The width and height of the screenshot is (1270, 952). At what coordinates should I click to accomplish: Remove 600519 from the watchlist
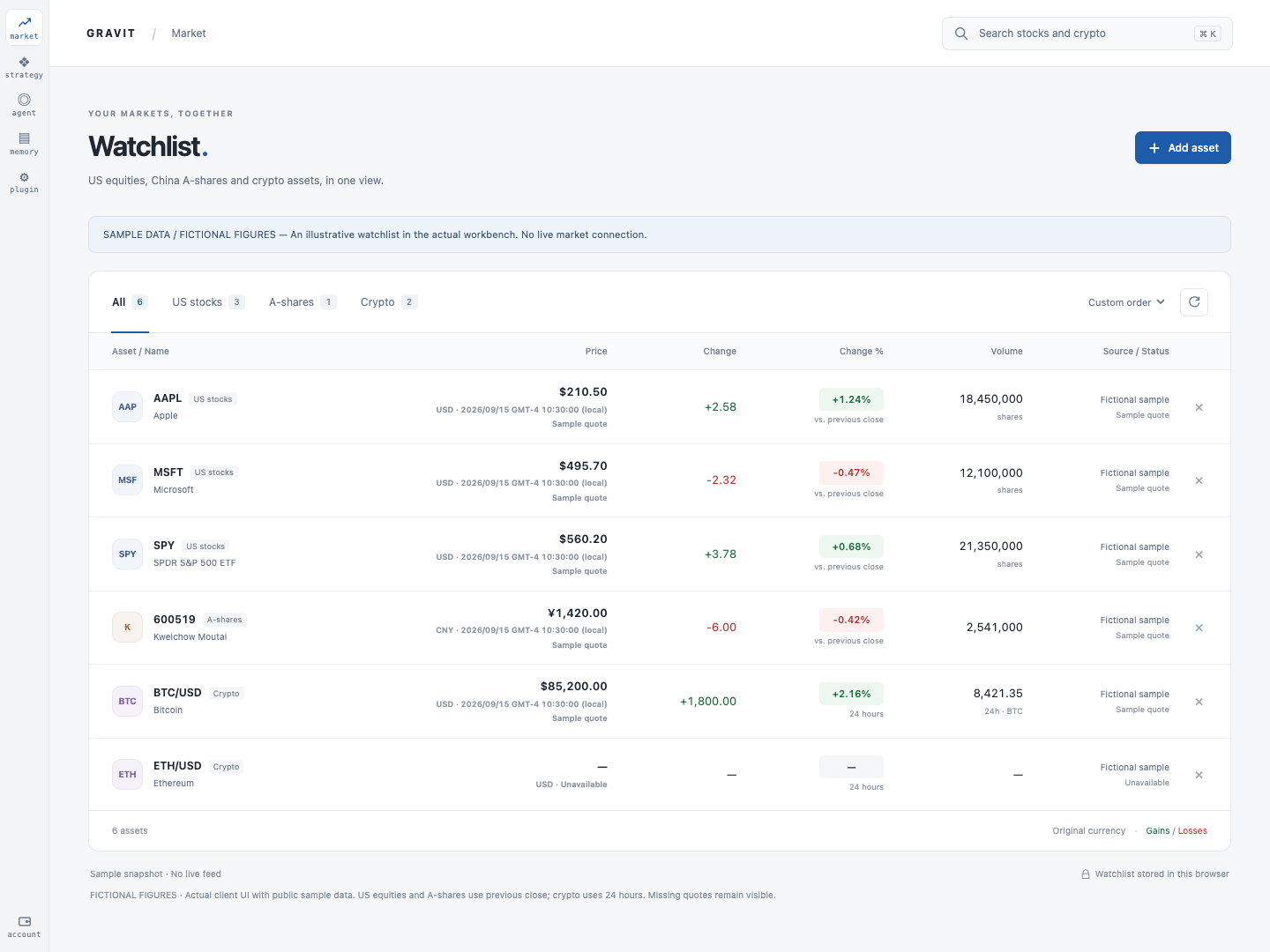[x=1199, y=628]
